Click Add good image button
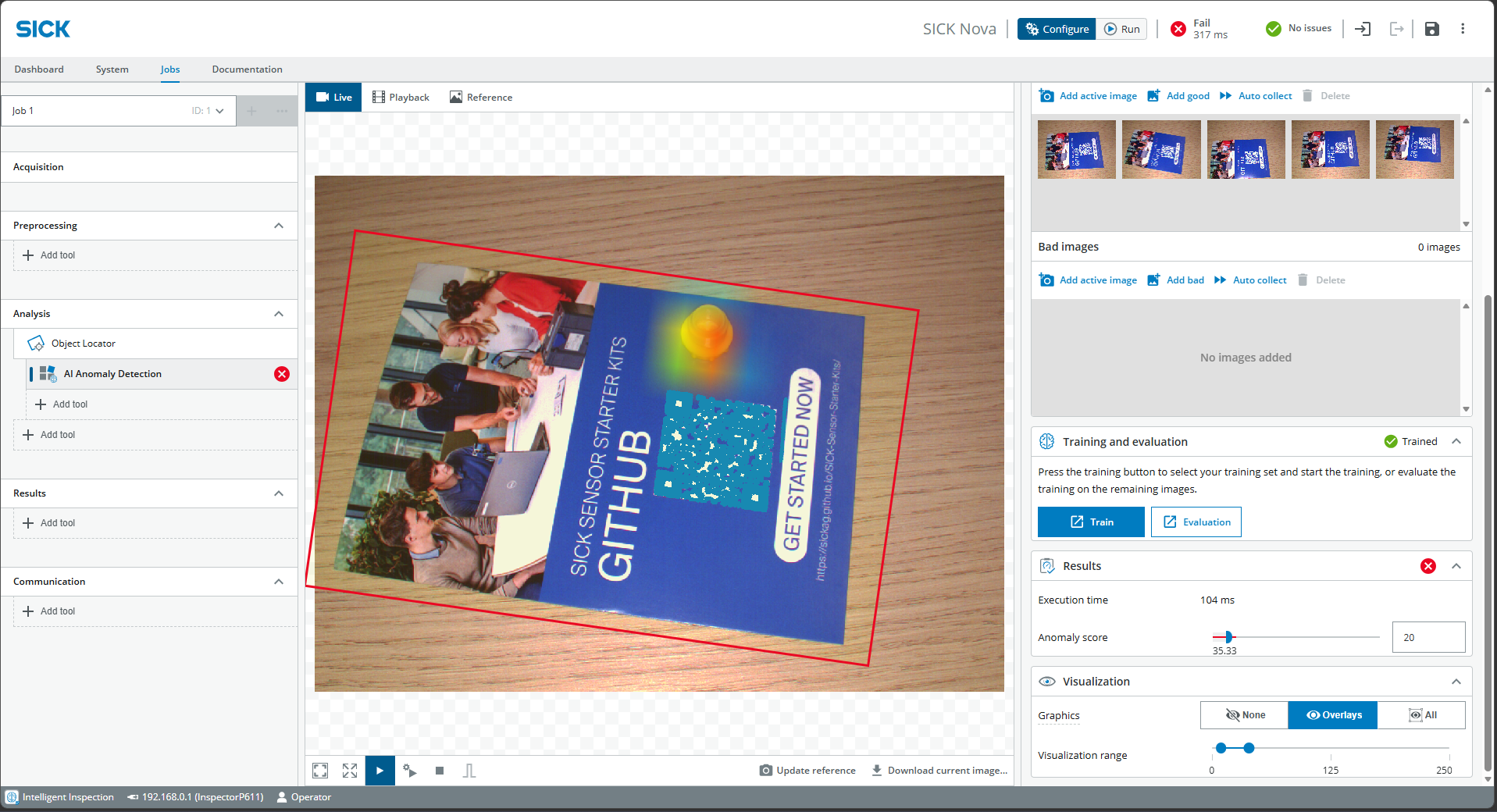1497x812 pixels. tap(1178, 96)
